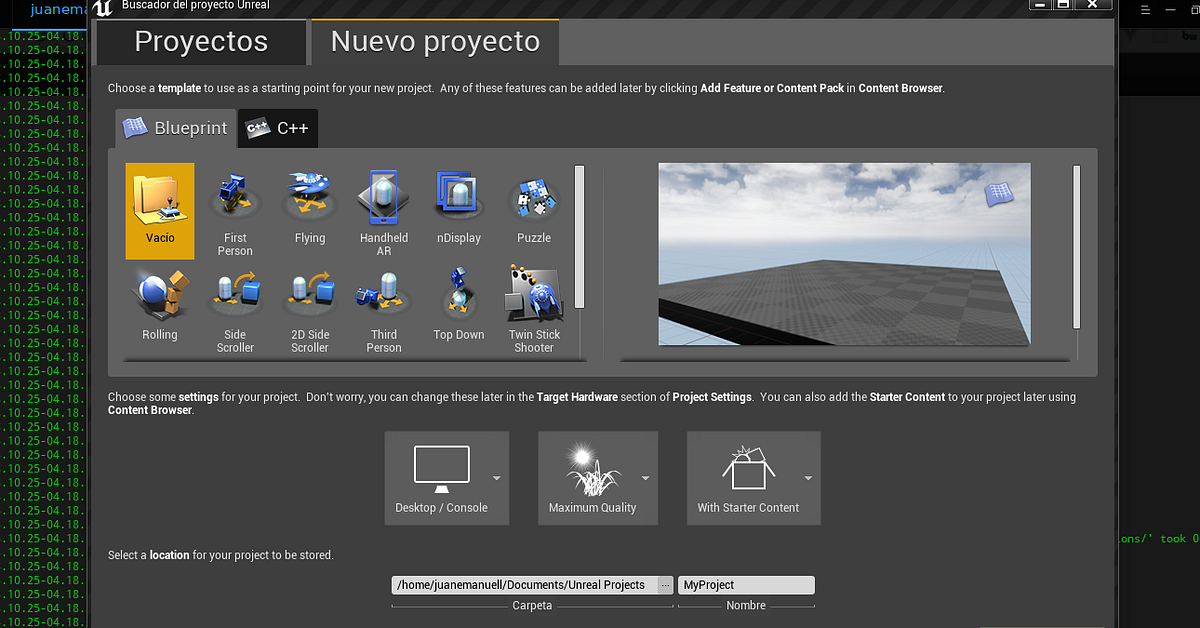Click the Maximum Quality grass icon
1200x628 pixels.
click(592, 469)
